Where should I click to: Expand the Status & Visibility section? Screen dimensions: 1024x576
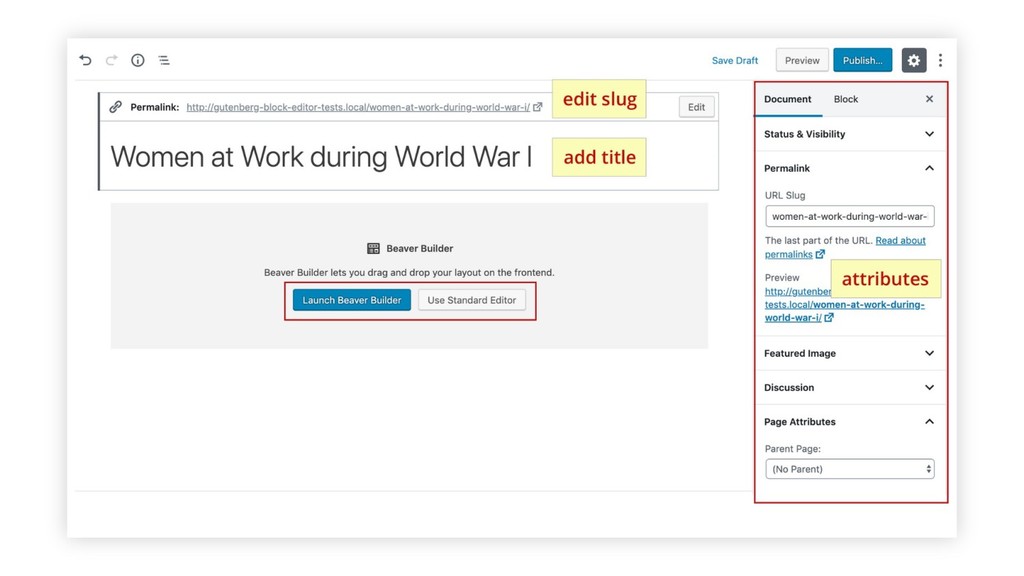click(x=850, y=134)
